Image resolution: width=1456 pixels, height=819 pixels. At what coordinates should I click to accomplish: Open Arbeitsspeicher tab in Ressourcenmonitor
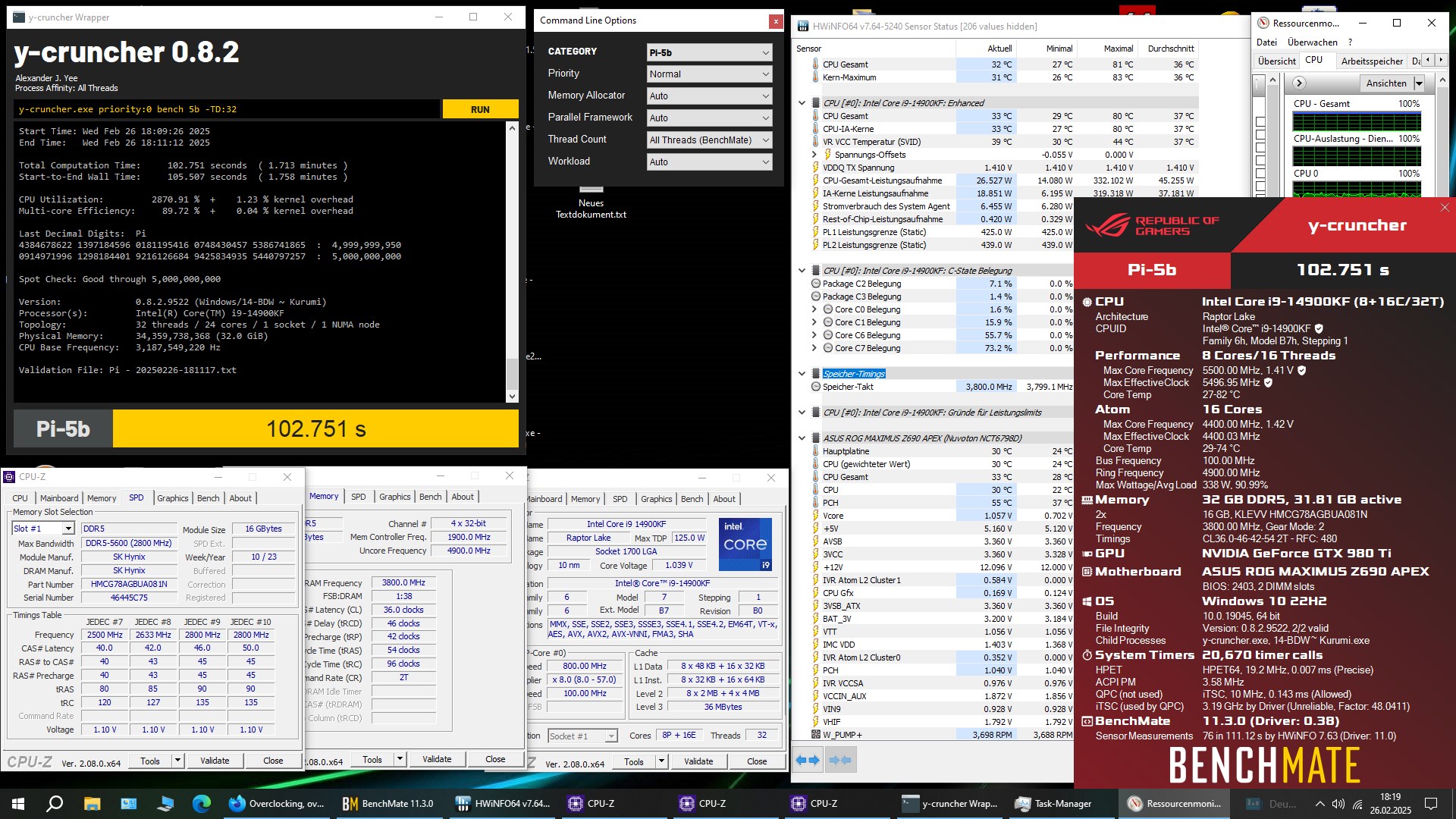pyautogui.click(x=1372, y=61)
